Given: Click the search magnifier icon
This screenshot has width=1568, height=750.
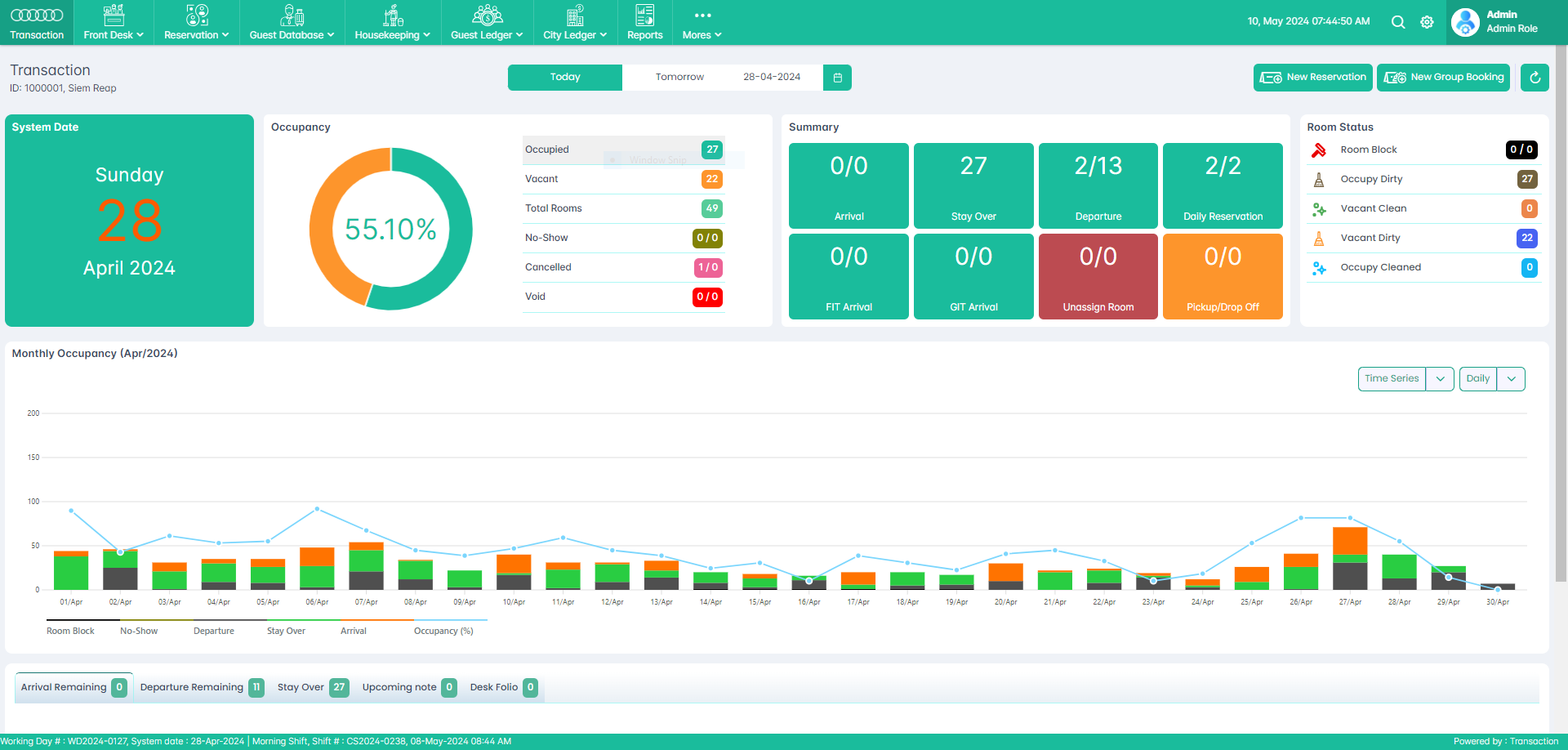Looking at the screenshot, I should 1398,22.
